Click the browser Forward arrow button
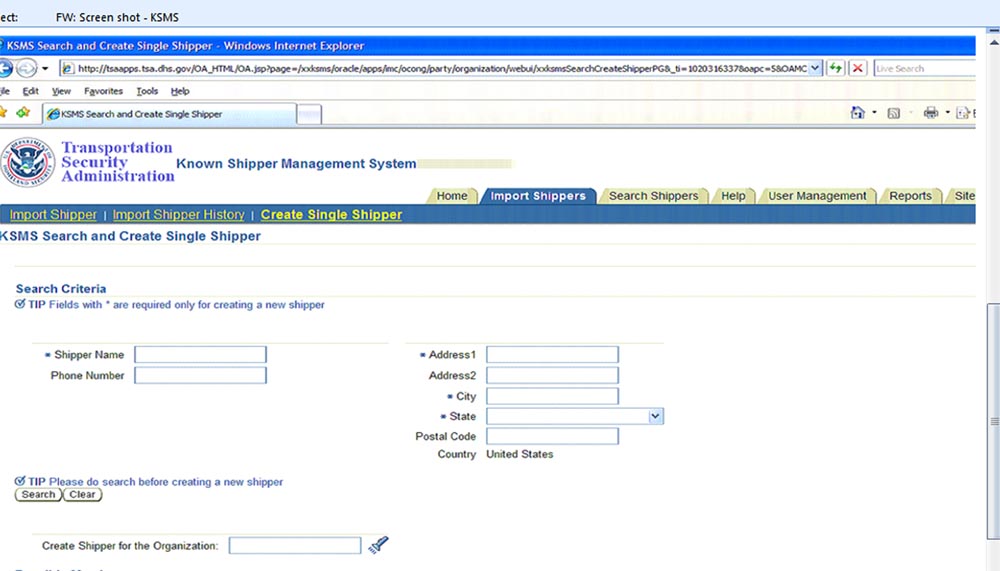Screen dimensions: 1000x571 tap(27, 68)
